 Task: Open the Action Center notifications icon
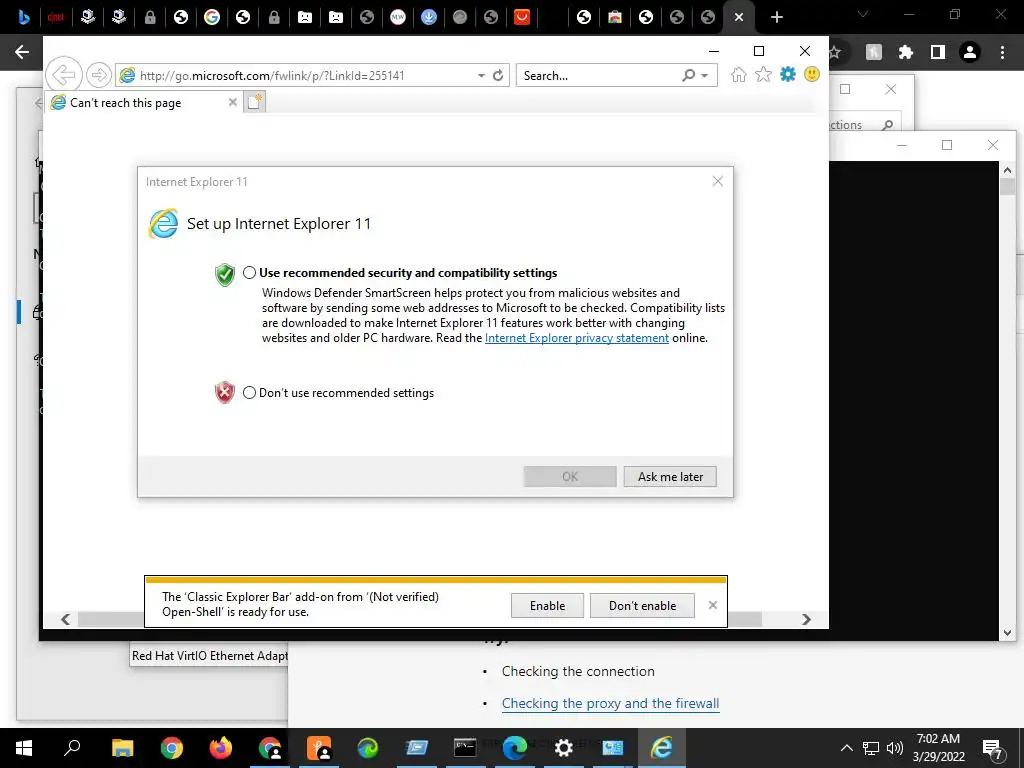point(993,749)
